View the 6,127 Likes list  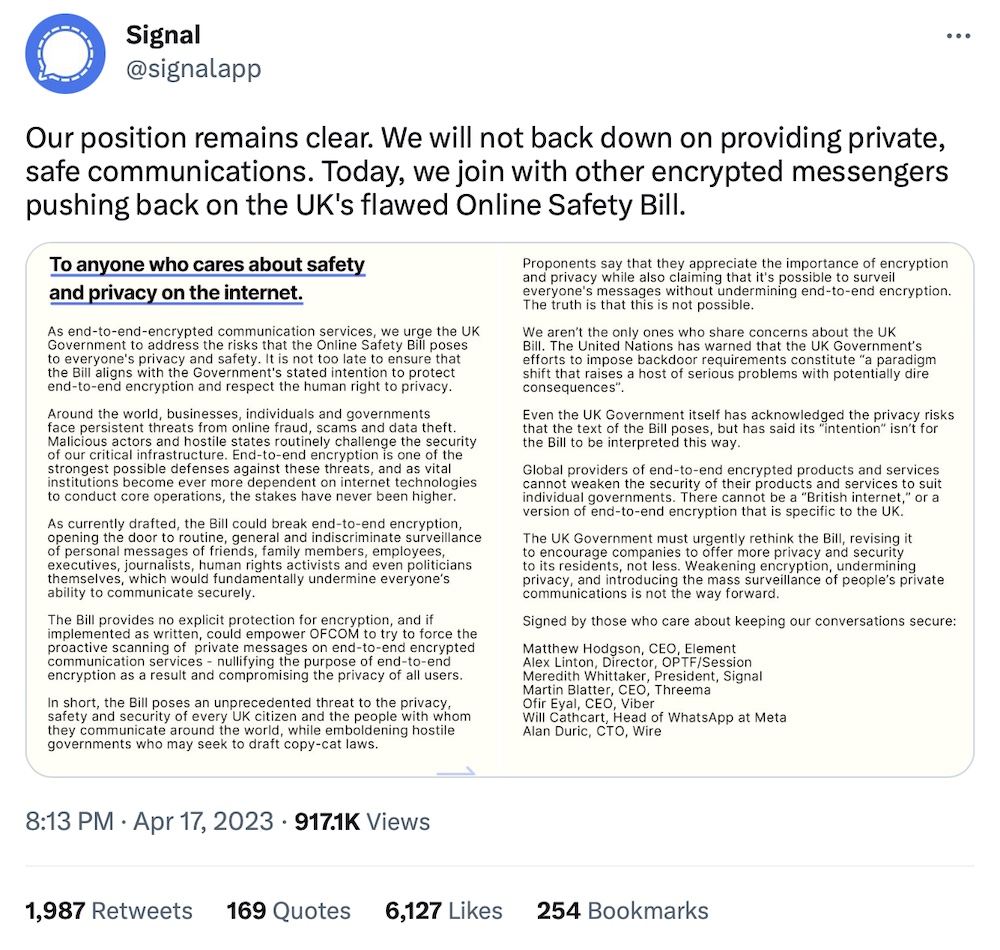pos(443,911)
